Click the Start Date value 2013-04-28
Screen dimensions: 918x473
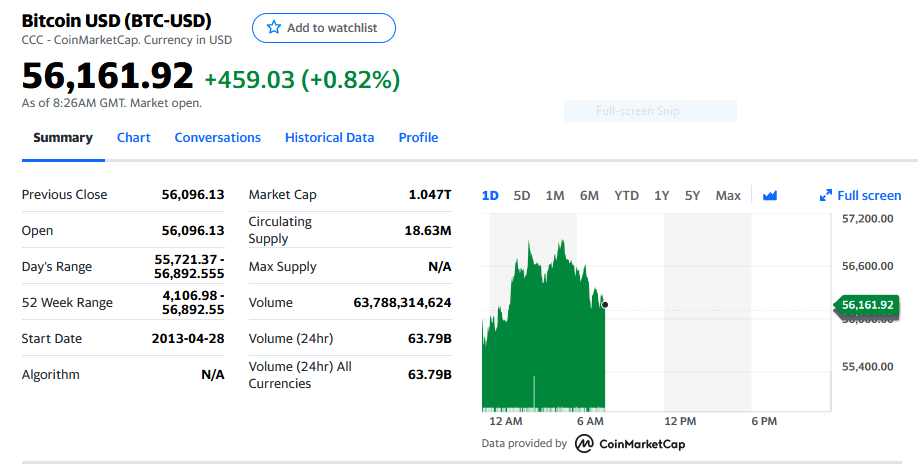click(188, 338)
